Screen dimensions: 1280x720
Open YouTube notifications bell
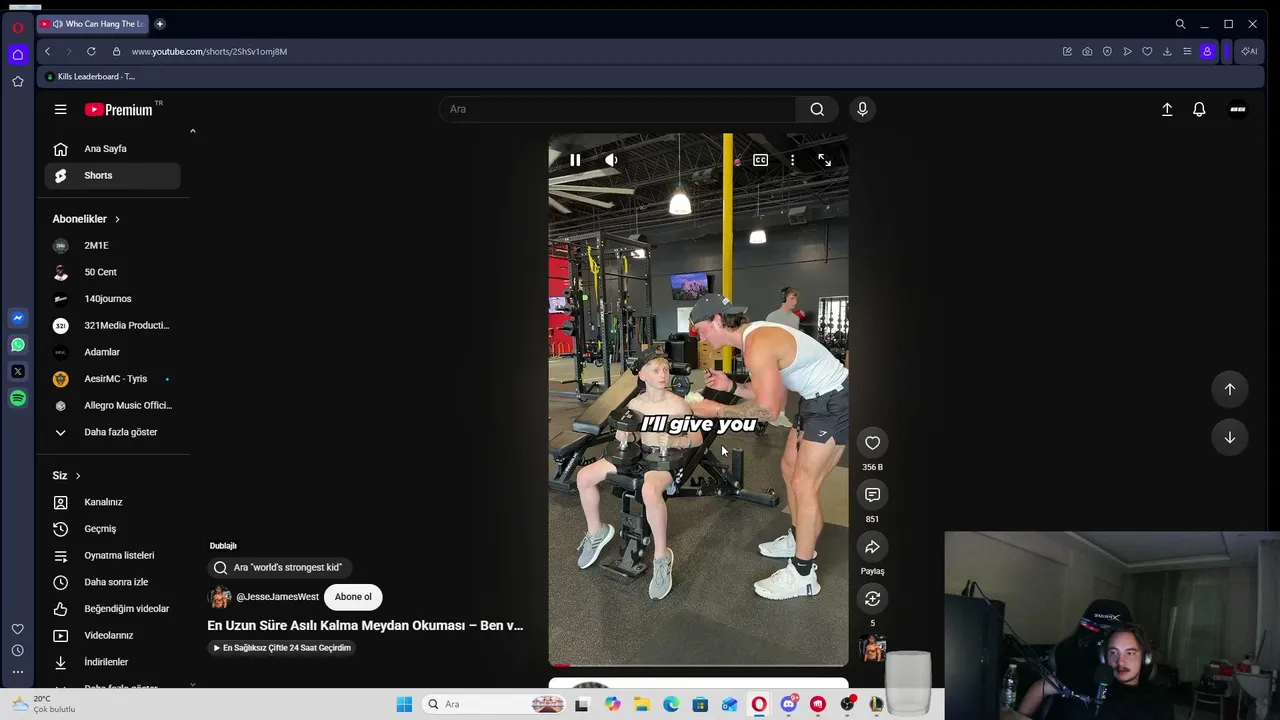coord(1199,109)
